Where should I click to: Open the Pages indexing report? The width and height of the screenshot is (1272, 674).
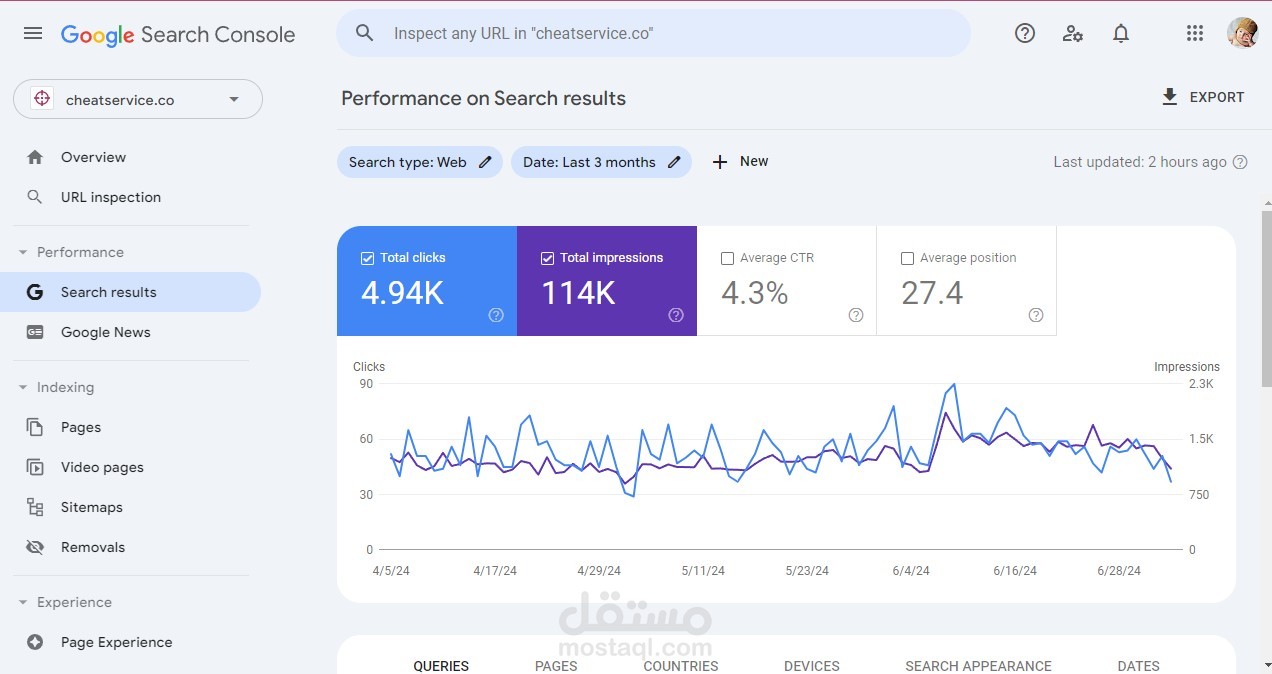click(79, 427)
